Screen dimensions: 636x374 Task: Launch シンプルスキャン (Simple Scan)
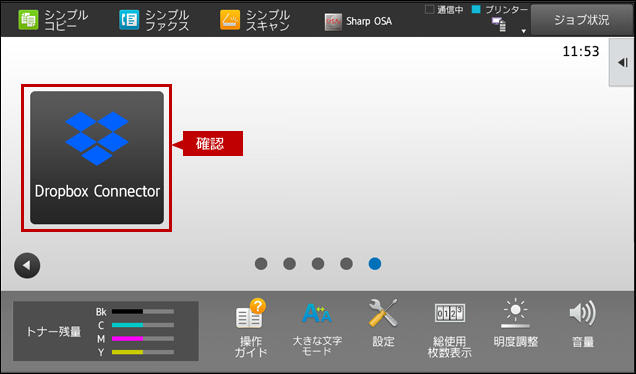click(255, 20)
